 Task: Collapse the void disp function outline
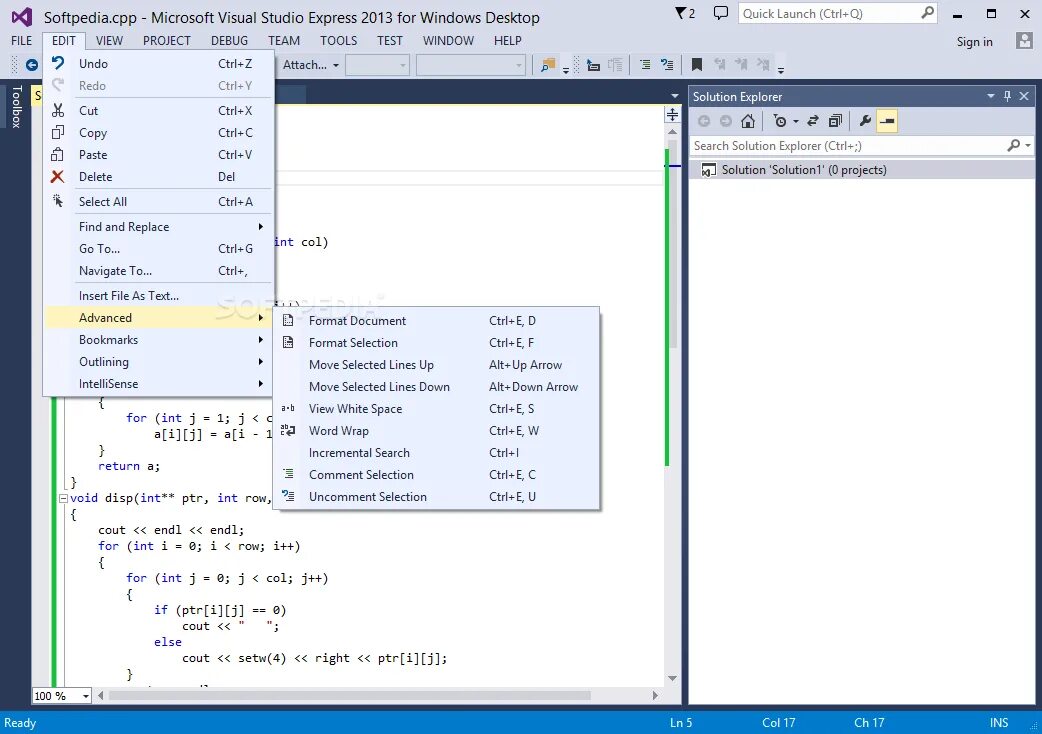click(x=63, y=498)
